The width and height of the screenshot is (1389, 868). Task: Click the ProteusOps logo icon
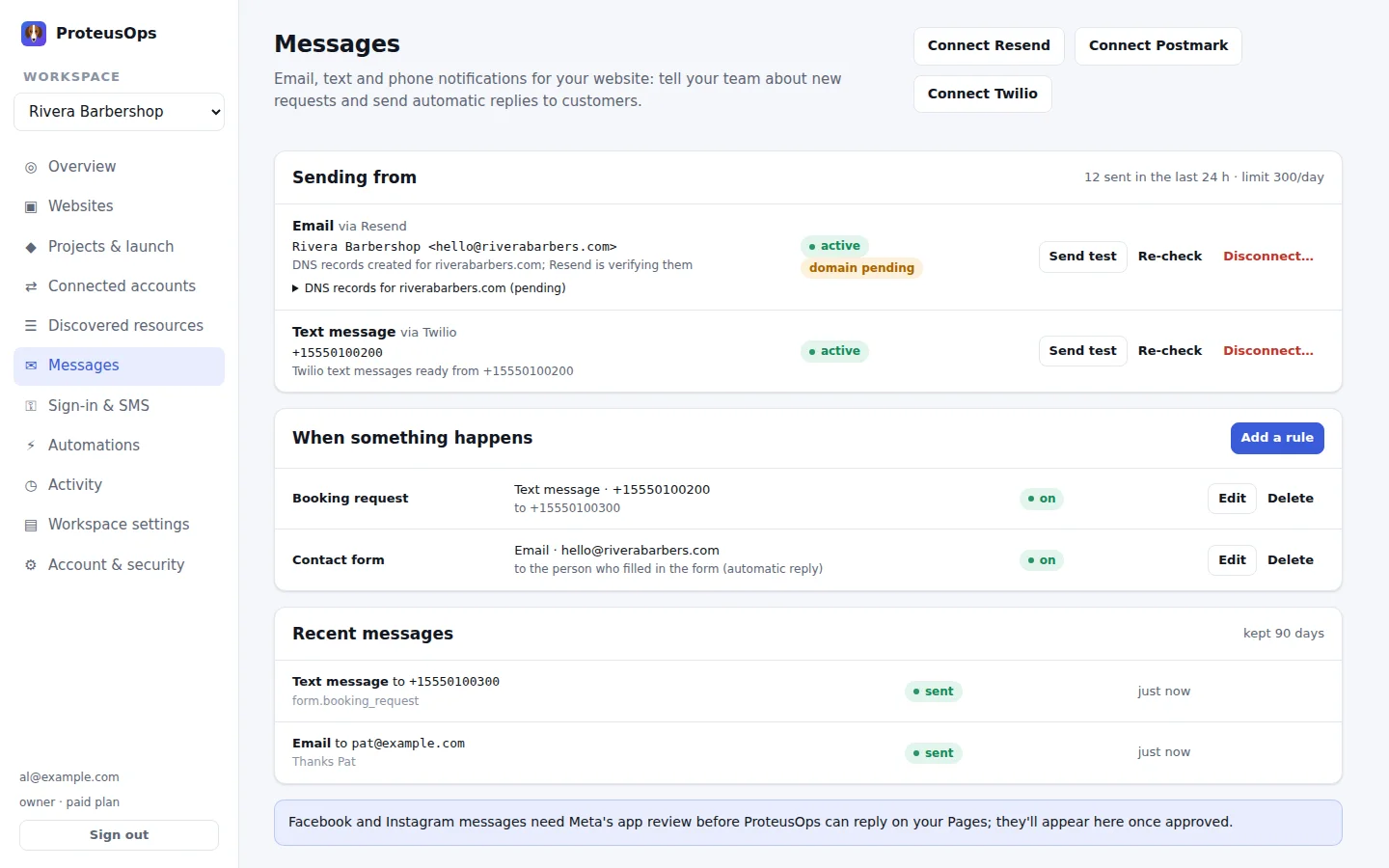pyautogui.click(x=34, y=34)
